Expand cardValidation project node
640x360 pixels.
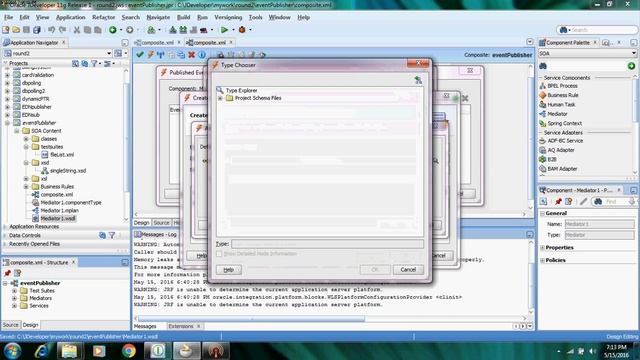tap(7, 75)
